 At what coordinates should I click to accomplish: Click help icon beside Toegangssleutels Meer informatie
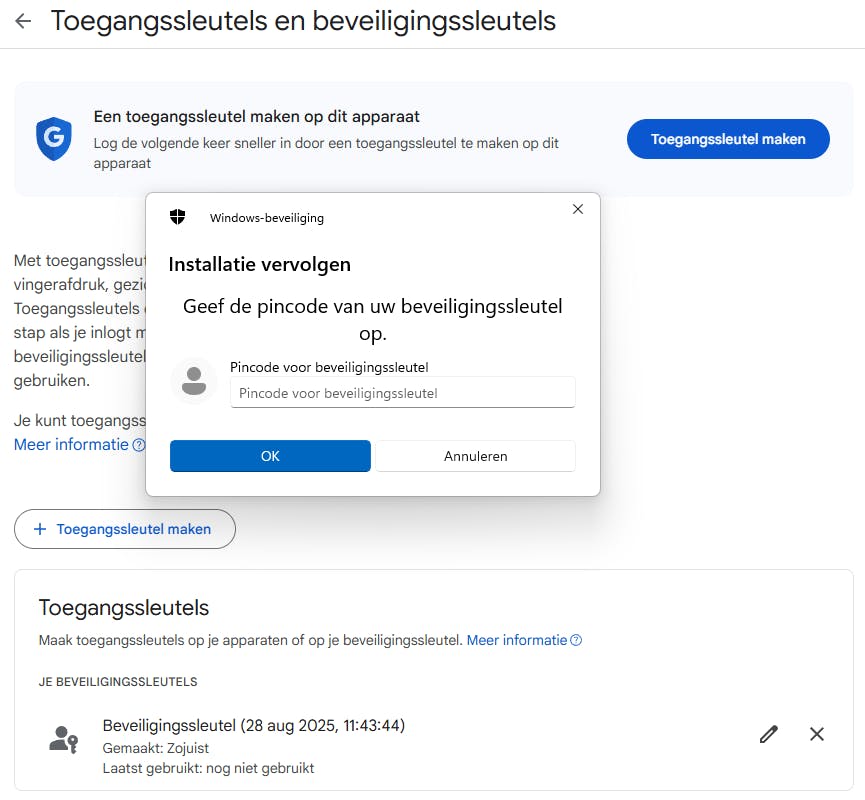click(576, 640)
